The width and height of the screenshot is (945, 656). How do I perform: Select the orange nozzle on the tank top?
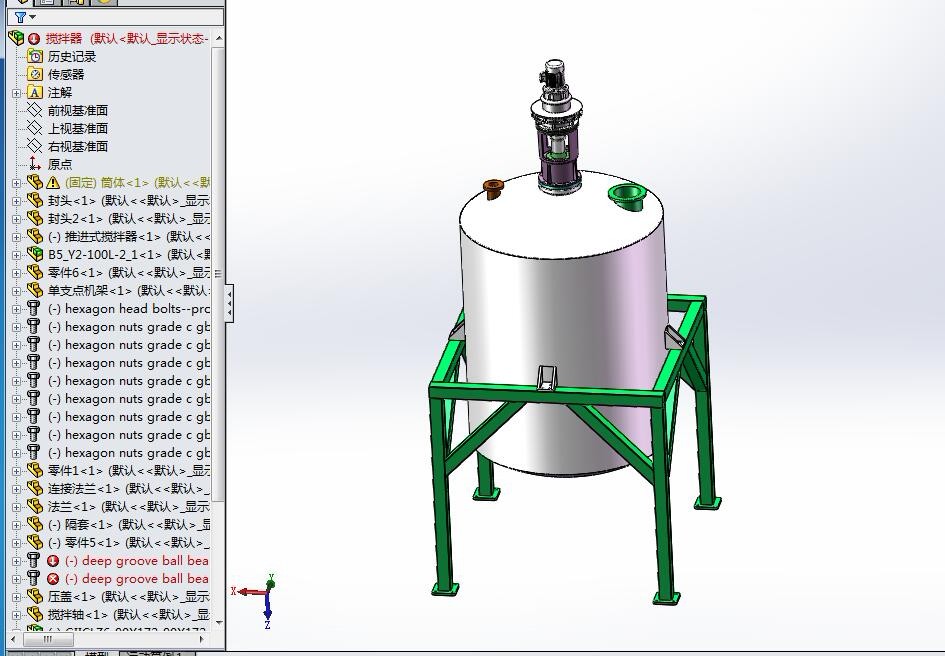492,189
